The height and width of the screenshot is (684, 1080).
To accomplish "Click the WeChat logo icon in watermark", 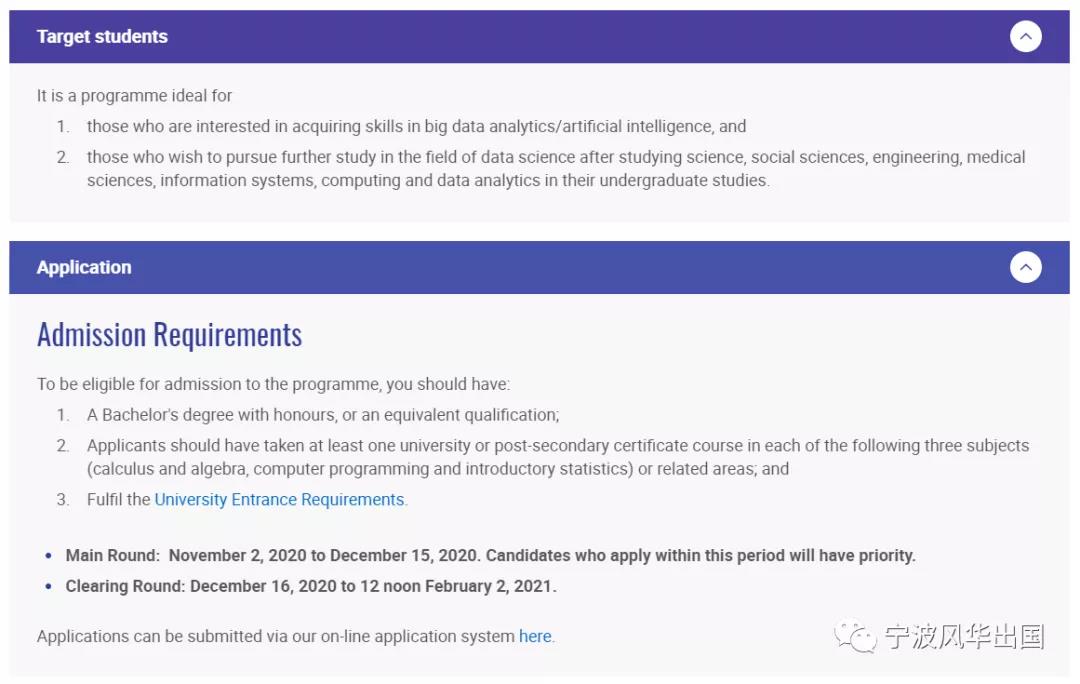I will point(854,636).
